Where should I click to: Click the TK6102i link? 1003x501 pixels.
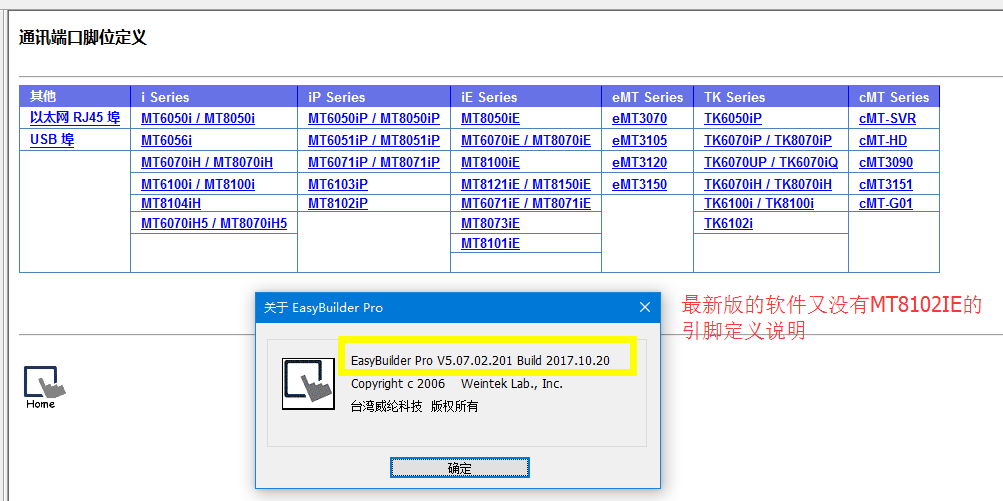point(729,223)
